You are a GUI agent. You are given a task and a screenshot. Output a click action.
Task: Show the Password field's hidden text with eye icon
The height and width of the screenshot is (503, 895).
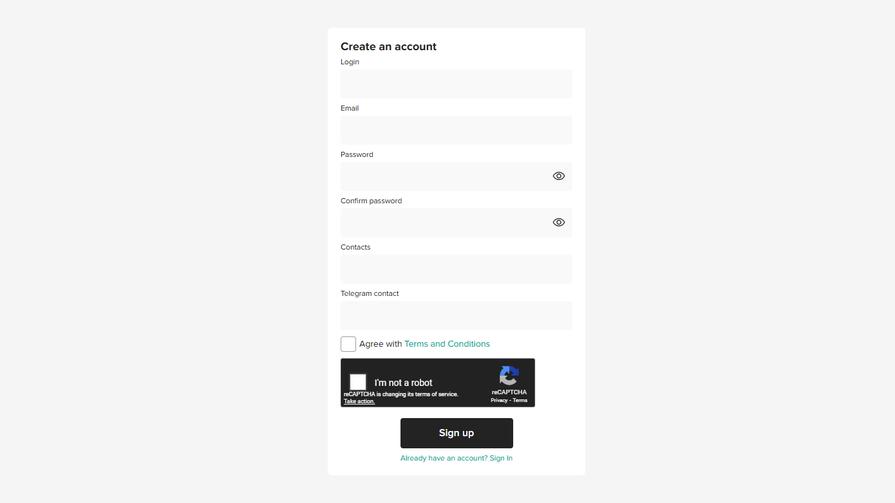pyautogui.click(x=559, y=176)
